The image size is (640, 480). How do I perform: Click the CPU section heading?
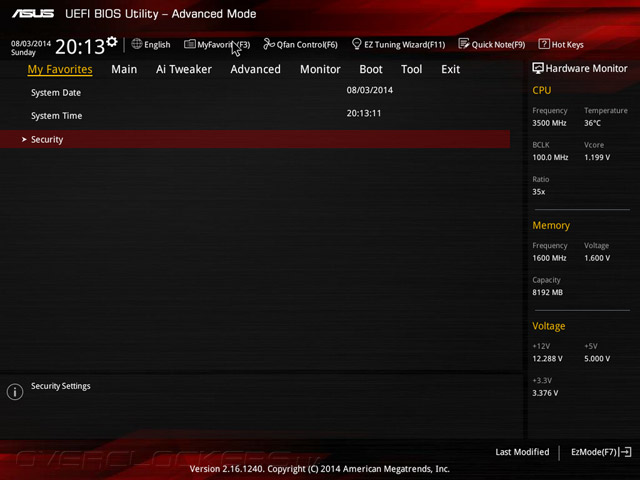(542, 90)
